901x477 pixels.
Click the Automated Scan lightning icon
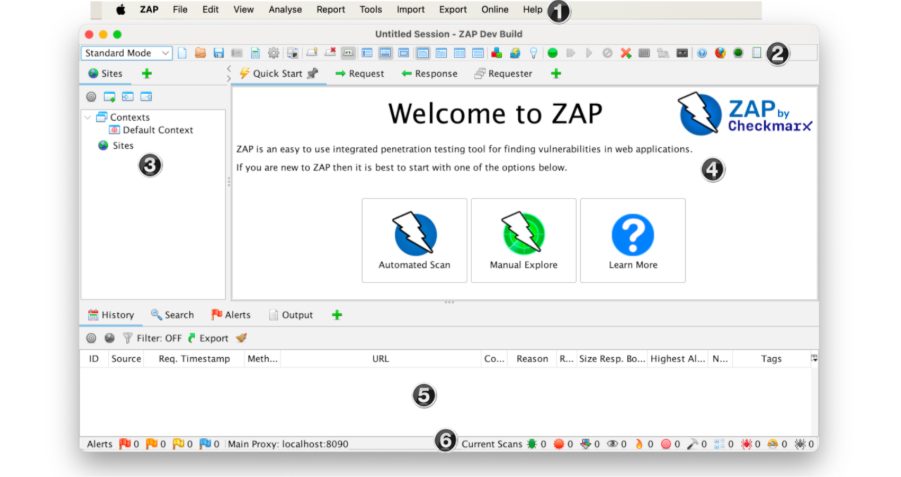click(414, 233)
